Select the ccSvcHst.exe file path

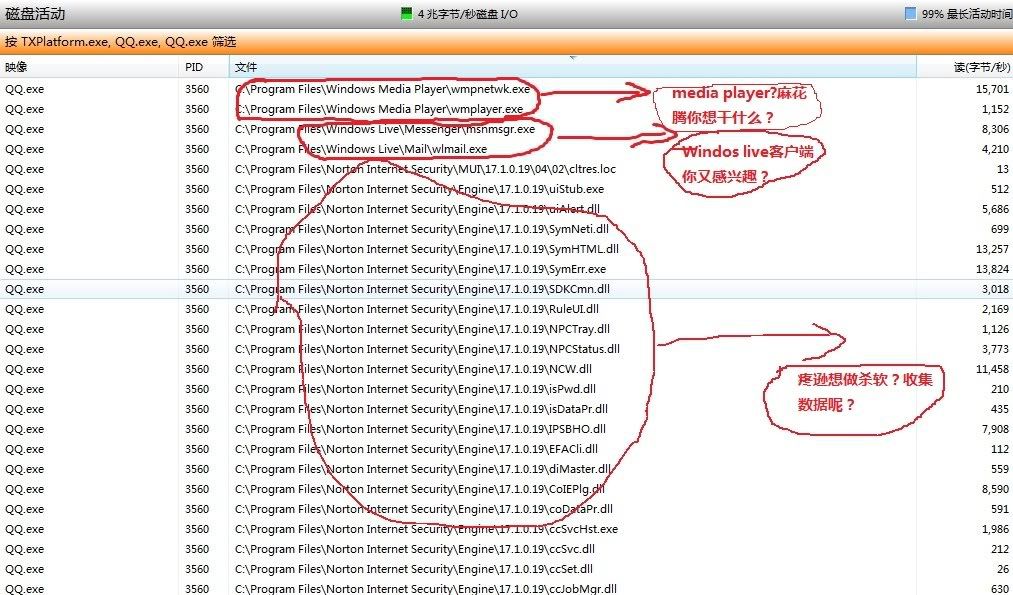click(426, 530)
